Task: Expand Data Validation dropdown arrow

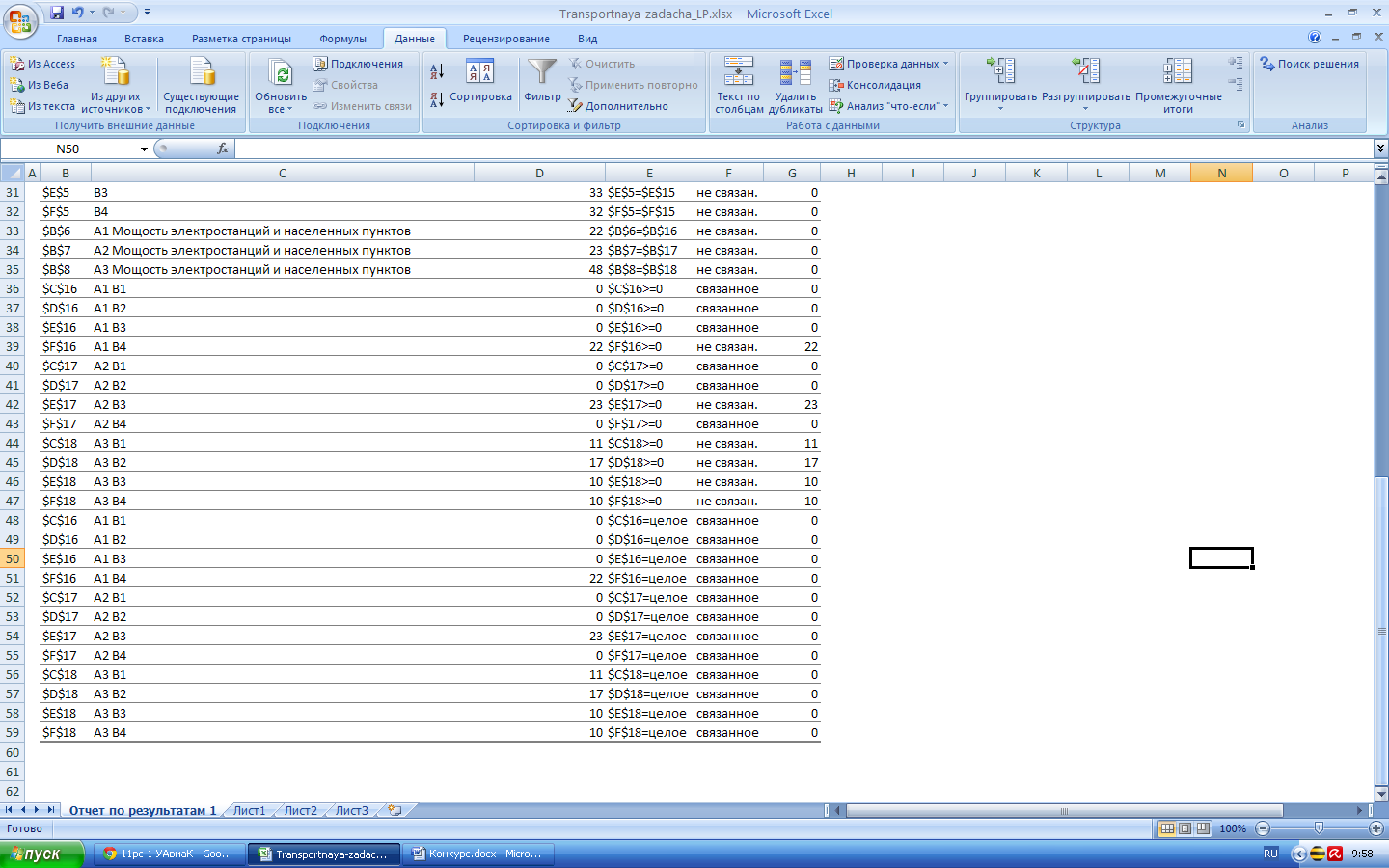Action: 946,64
